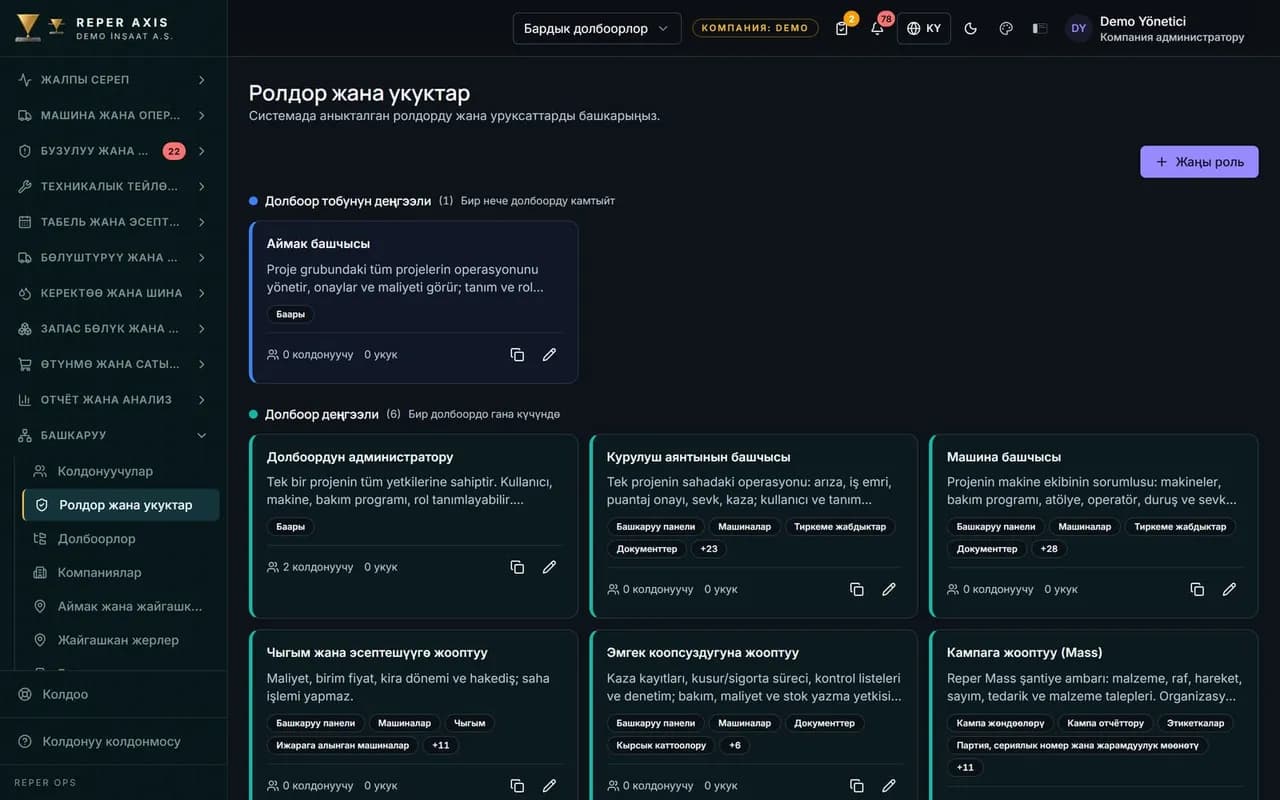The width and height of the screenshot is (1280, 800).
Task: Open Долбоорлор in sidebar
Action: tap(120, 539)
